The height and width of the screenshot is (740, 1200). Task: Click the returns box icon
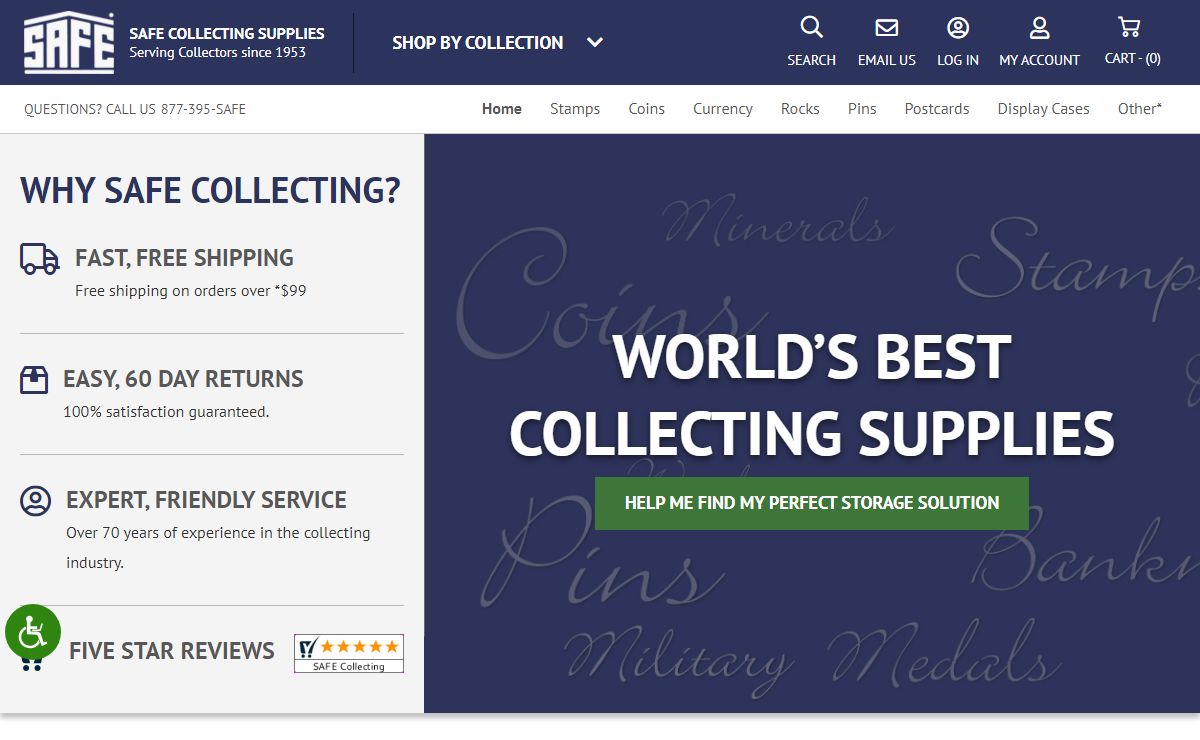[x=34, y=380]
